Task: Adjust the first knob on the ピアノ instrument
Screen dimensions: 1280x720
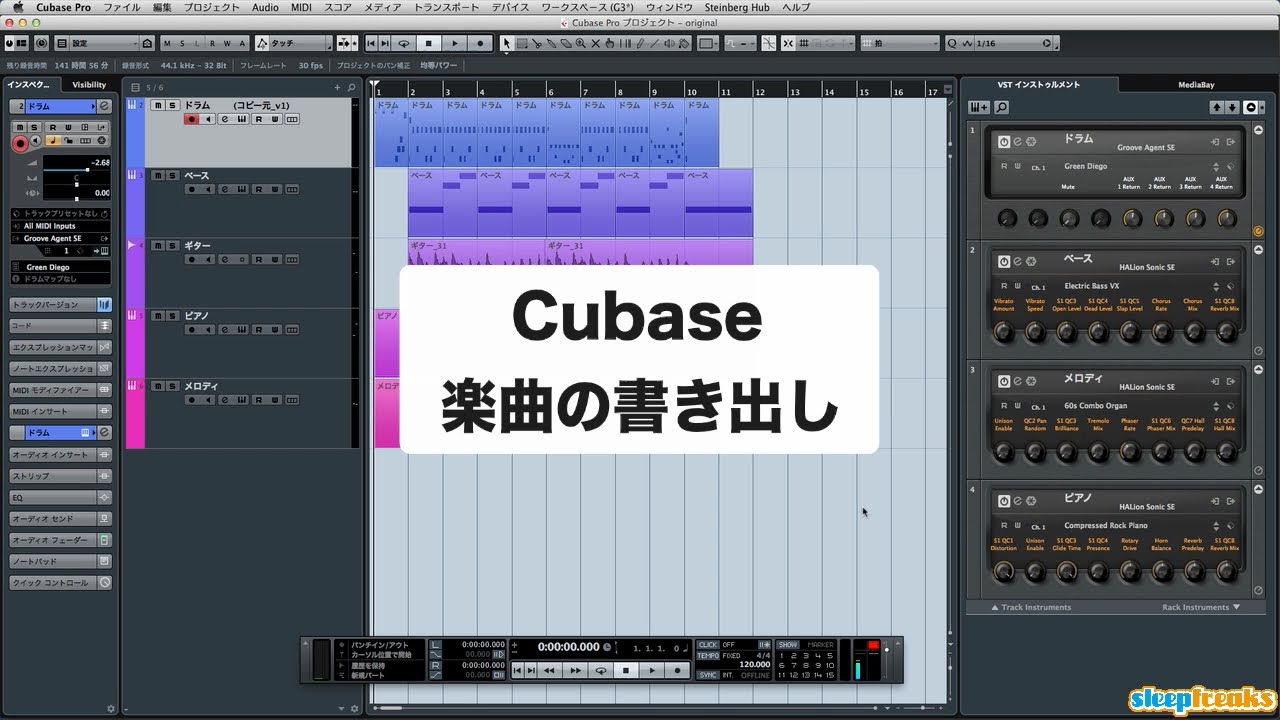Action: click(1003, 572)
